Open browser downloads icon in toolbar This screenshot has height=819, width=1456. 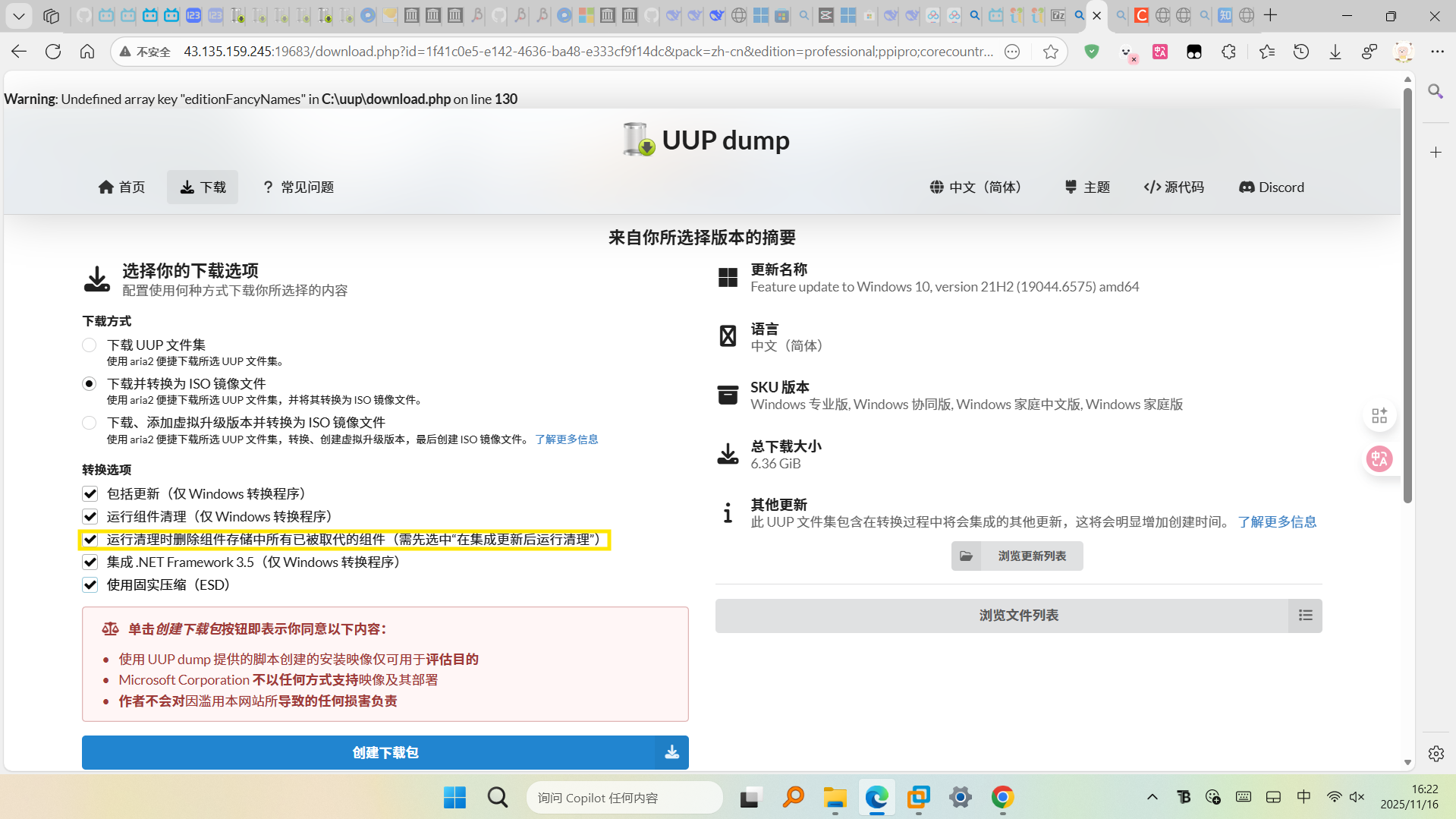point(1335,52)
